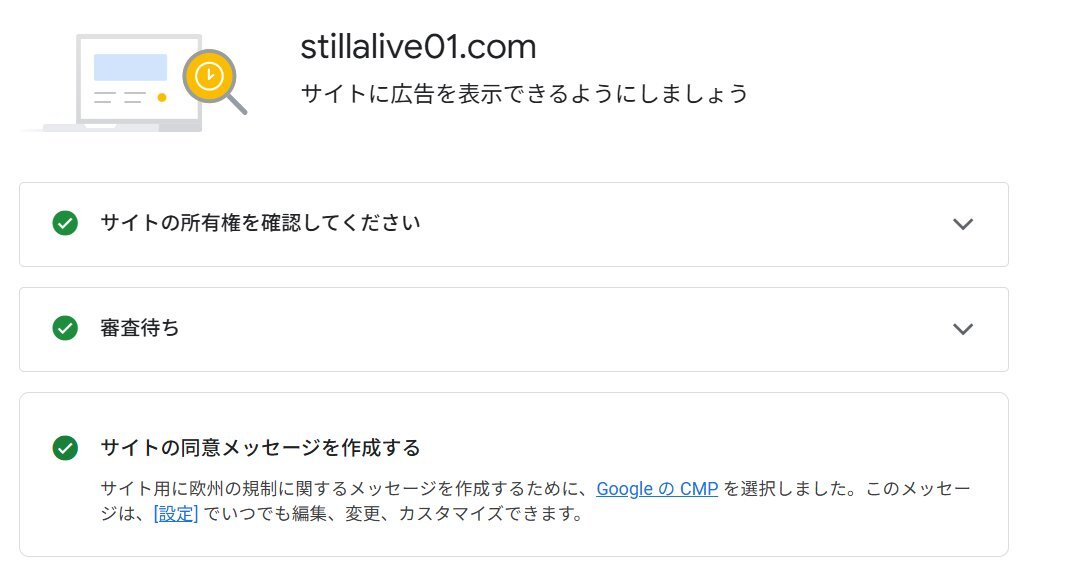Click the blue rectangle inside laptop illustration
This screenshot has width=1066, height=585.
(x=131, y=67)
